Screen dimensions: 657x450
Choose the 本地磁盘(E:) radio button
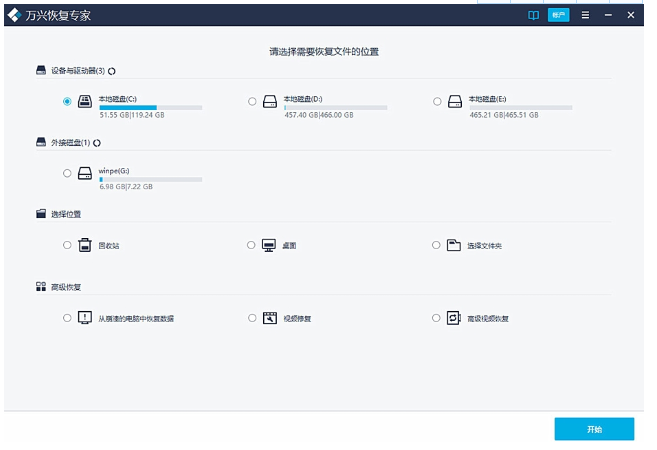437,101
